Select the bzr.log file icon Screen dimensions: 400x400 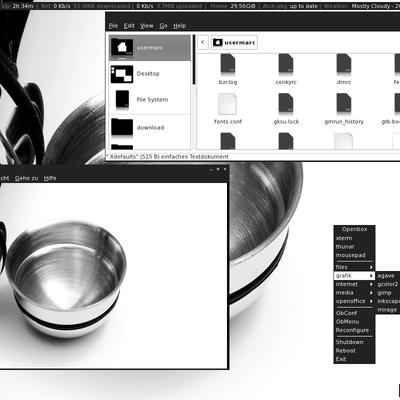click(228, 64)
